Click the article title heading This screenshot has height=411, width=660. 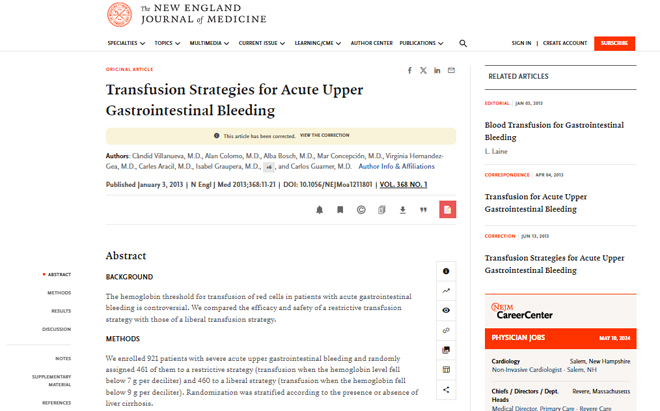(234, 100)
